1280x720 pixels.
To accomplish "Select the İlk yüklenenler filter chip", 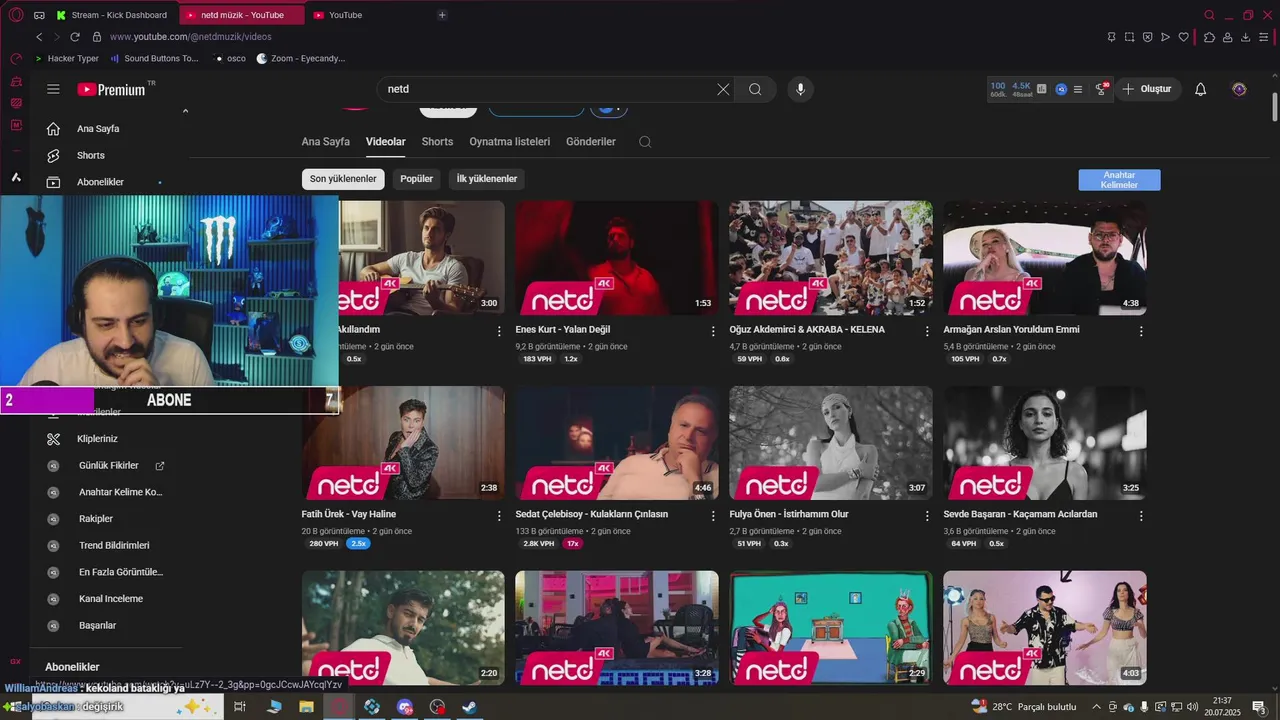I will pyautogui.click(x=487, y=179).
